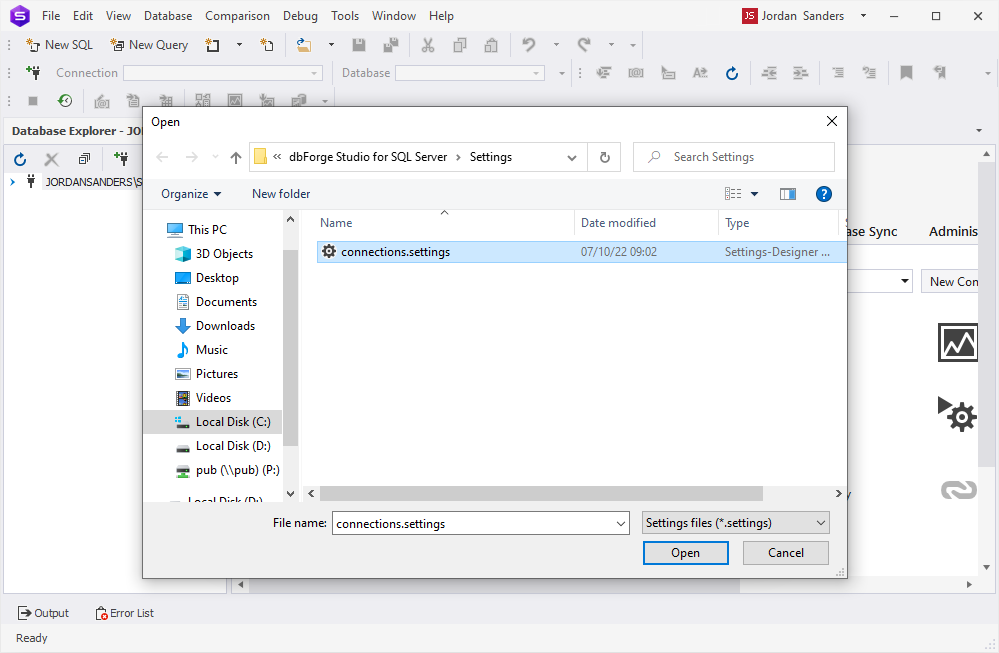The width and height of the screenshot is (999, 653).
Task: Open the Connection combo box
Action: [223, 73]
